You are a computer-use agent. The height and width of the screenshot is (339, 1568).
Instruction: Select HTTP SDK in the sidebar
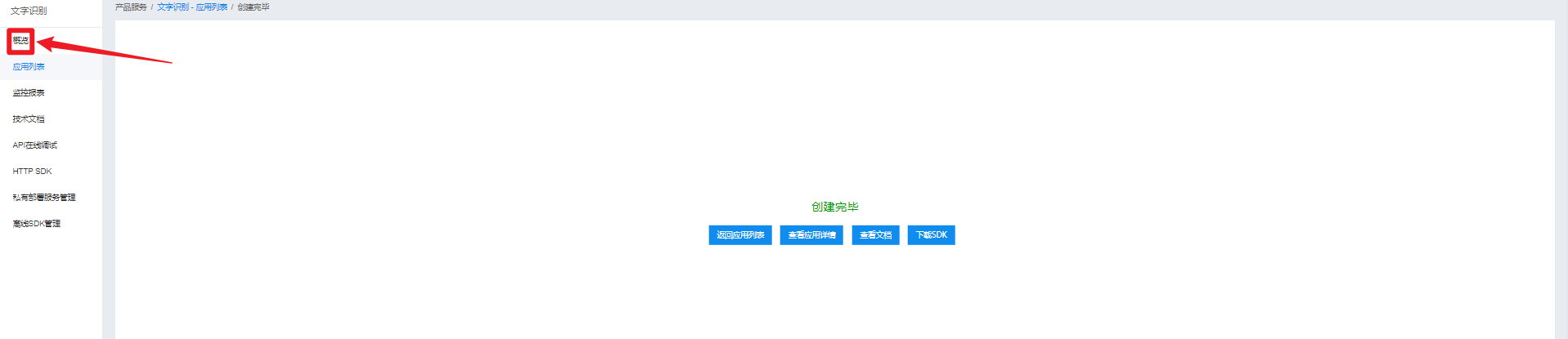32,172
